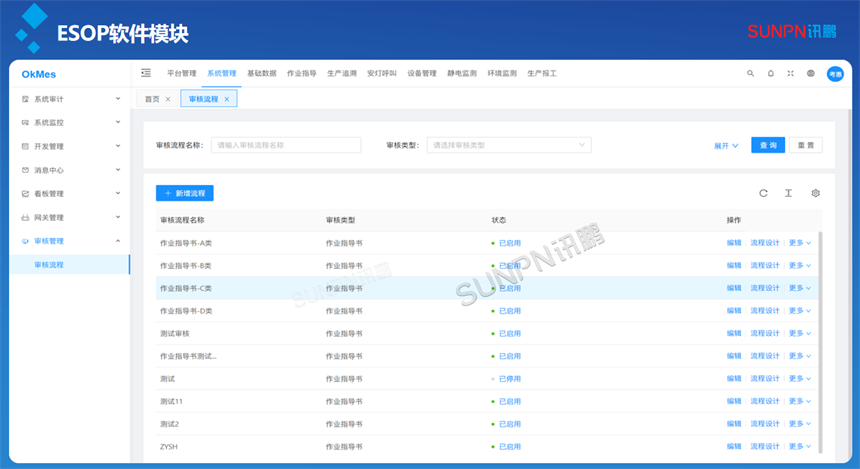
Task: Click the 看板管理 sidebar icon
Action: (25, 194)
